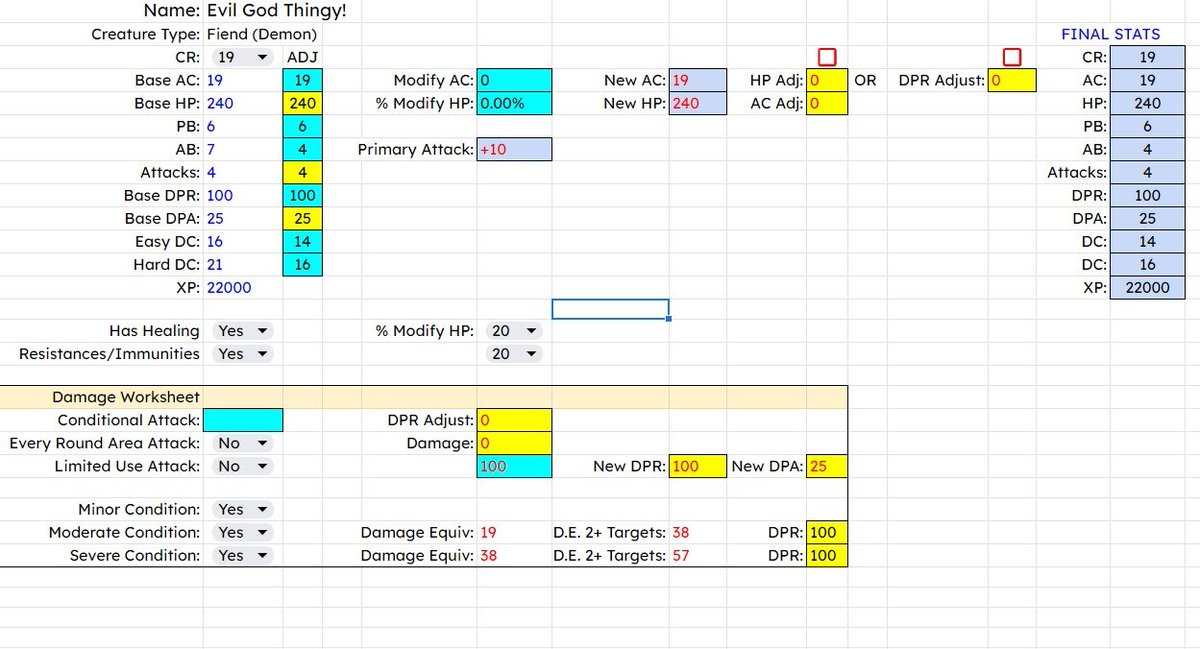Open the 20 dropdown in Resistances/Immunities row
Image resolution: width=1200 pixels, height=649 pixels.
514,353
